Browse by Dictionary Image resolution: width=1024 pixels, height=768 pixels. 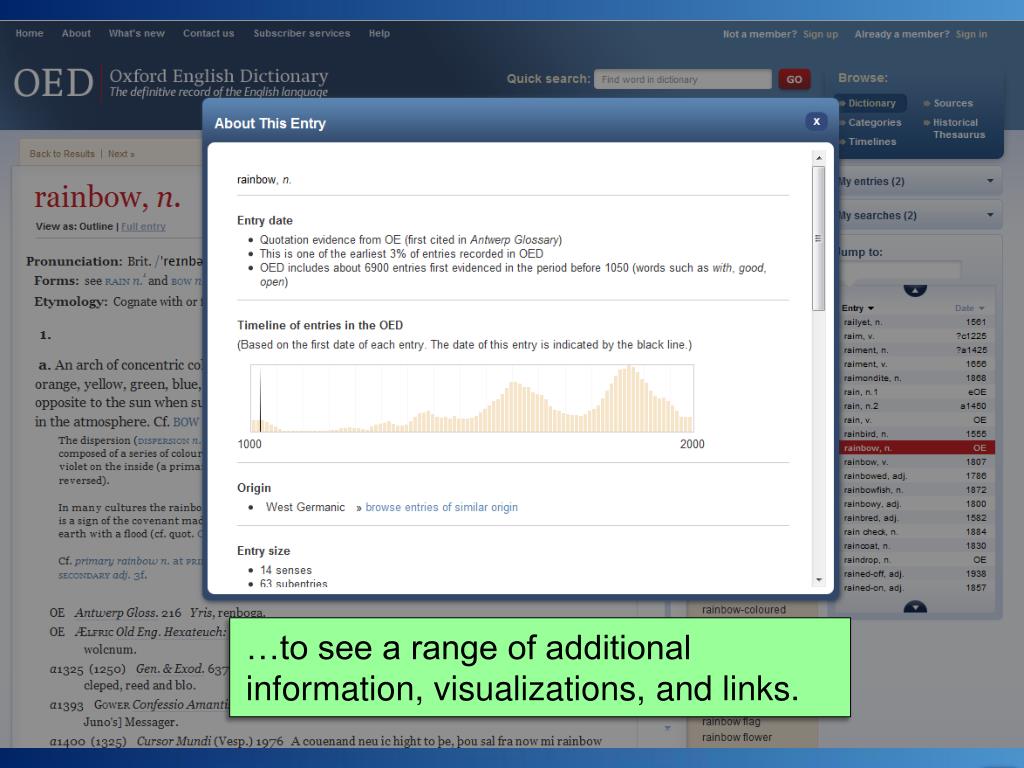871,103
